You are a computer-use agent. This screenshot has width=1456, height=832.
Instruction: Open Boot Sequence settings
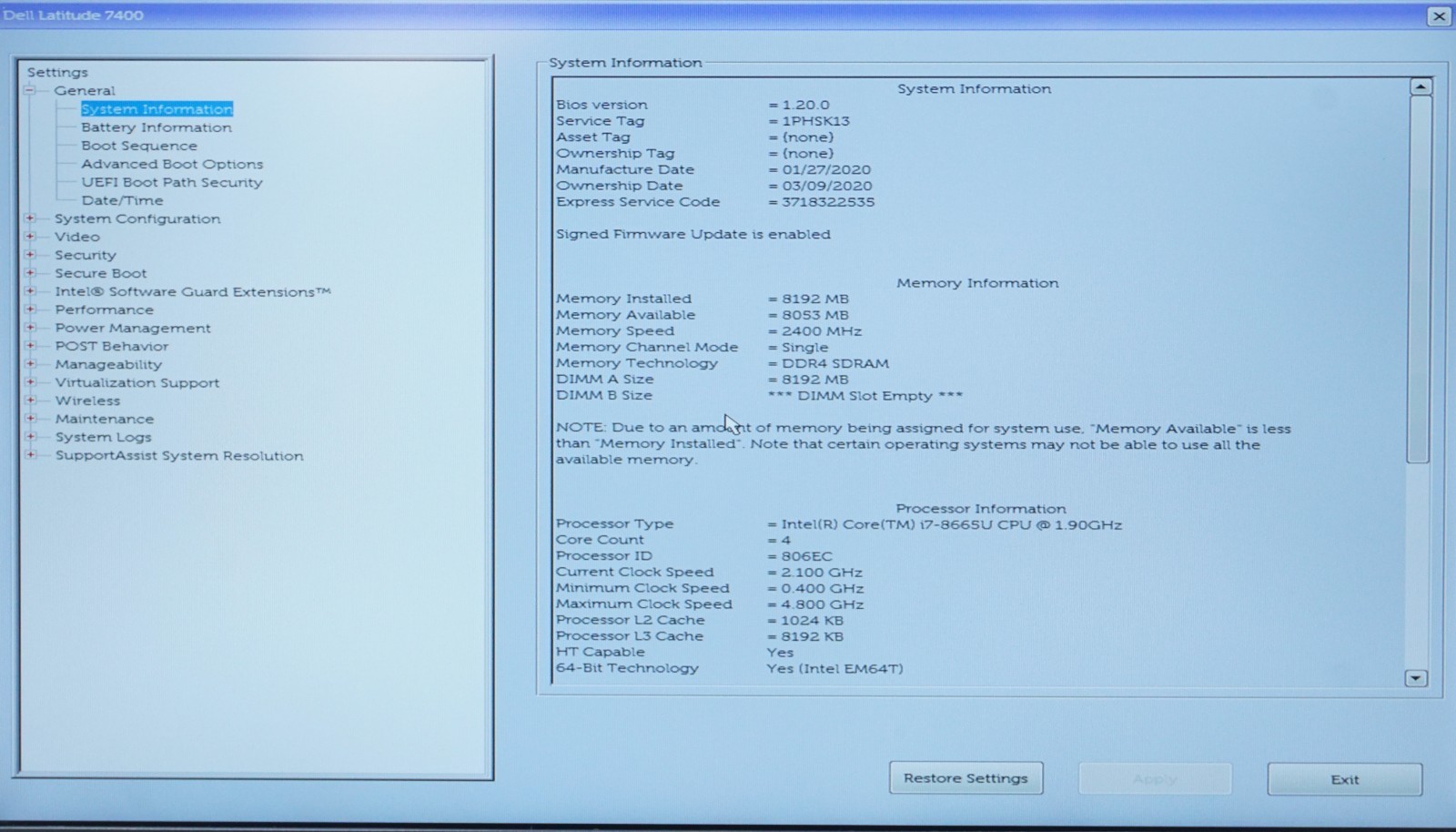click(x=139, y=146)
